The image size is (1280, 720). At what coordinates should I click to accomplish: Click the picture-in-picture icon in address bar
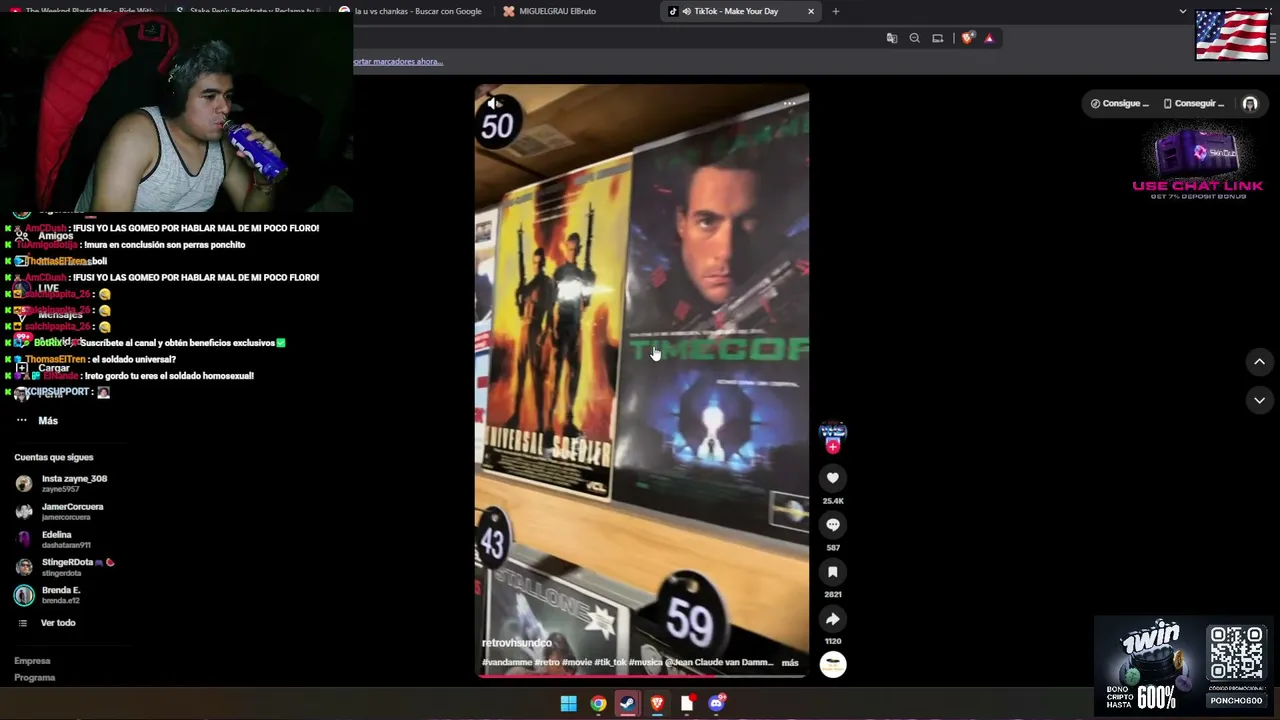pyautogui.click(x=938, y=38)
